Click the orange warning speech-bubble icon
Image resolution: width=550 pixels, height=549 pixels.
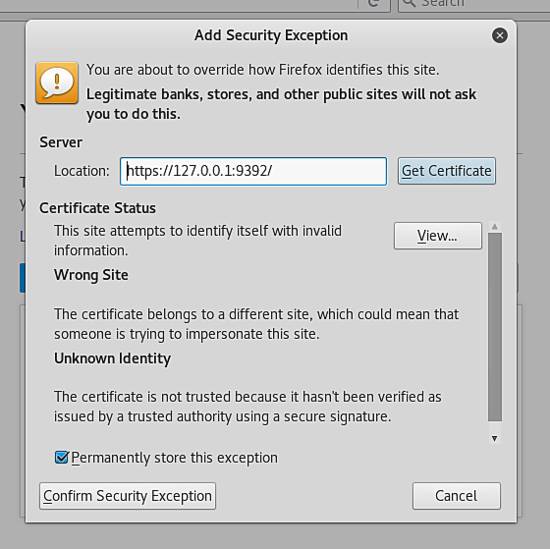57,83
